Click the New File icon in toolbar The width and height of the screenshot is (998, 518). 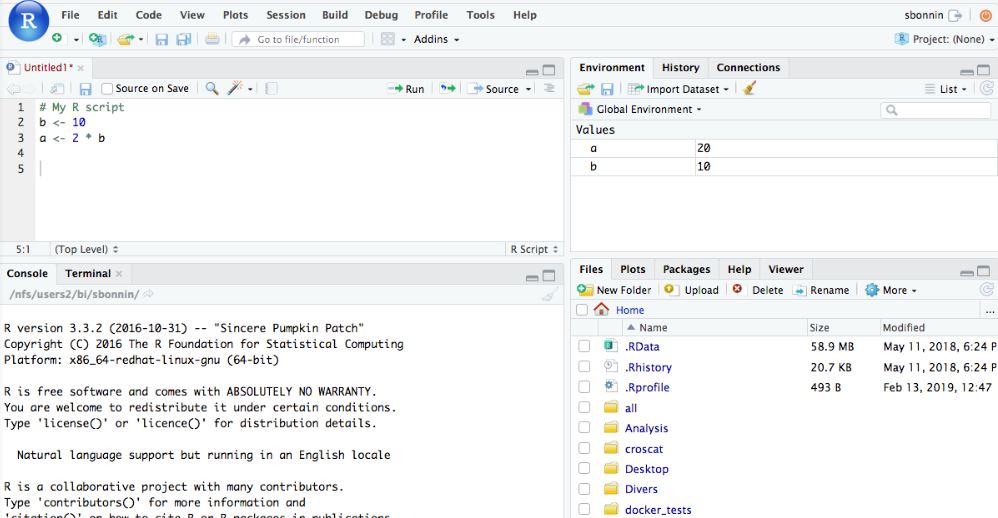point(57,39)
